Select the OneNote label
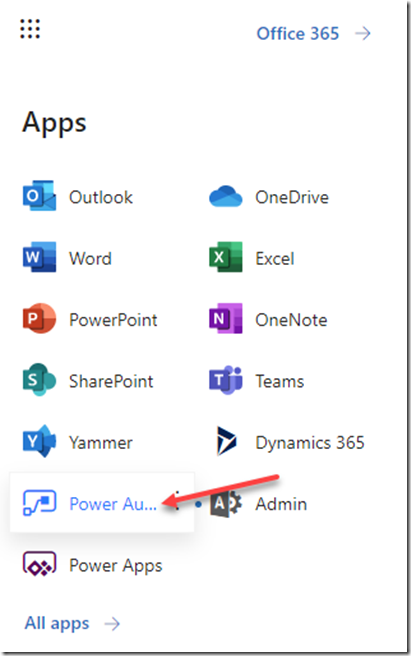 [x=291, y=320]
